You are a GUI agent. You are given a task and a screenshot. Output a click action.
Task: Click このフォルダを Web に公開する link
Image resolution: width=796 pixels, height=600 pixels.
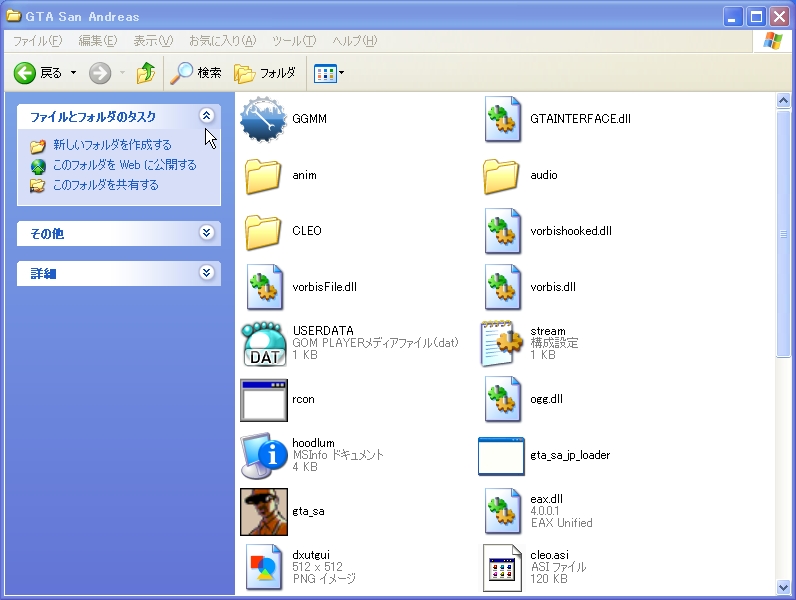coord(124,165)
